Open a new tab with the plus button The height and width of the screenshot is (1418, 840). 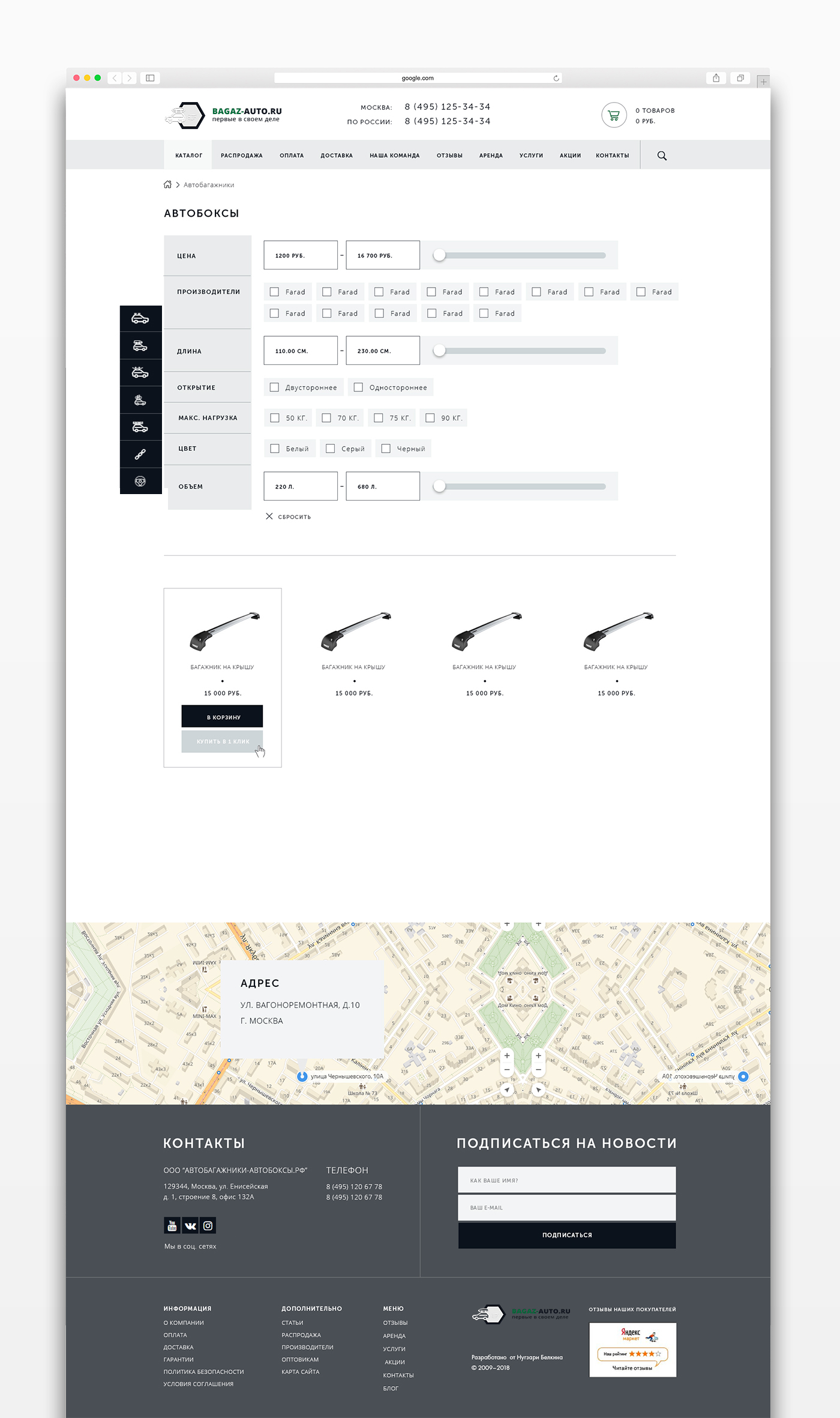pyautogui.click(x=763, y=82)
